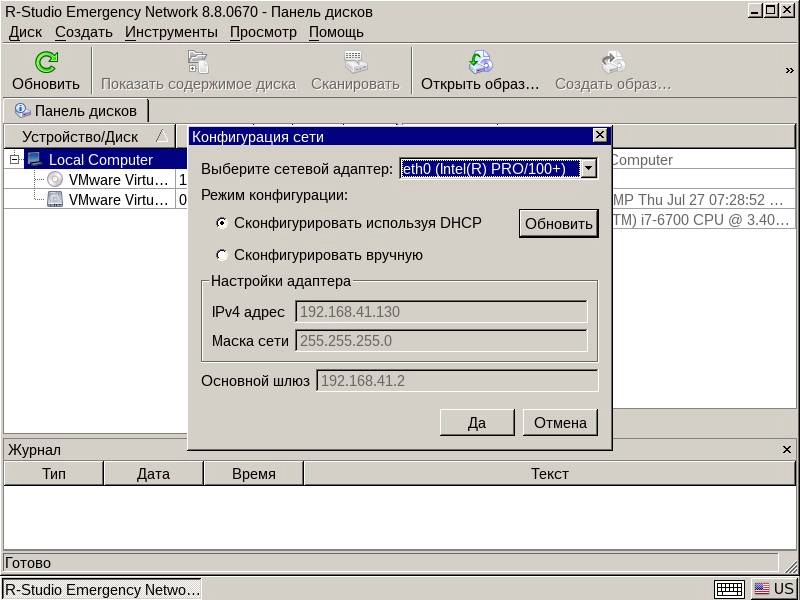Show more toolbar items via double chevron

tap(789, 70)
